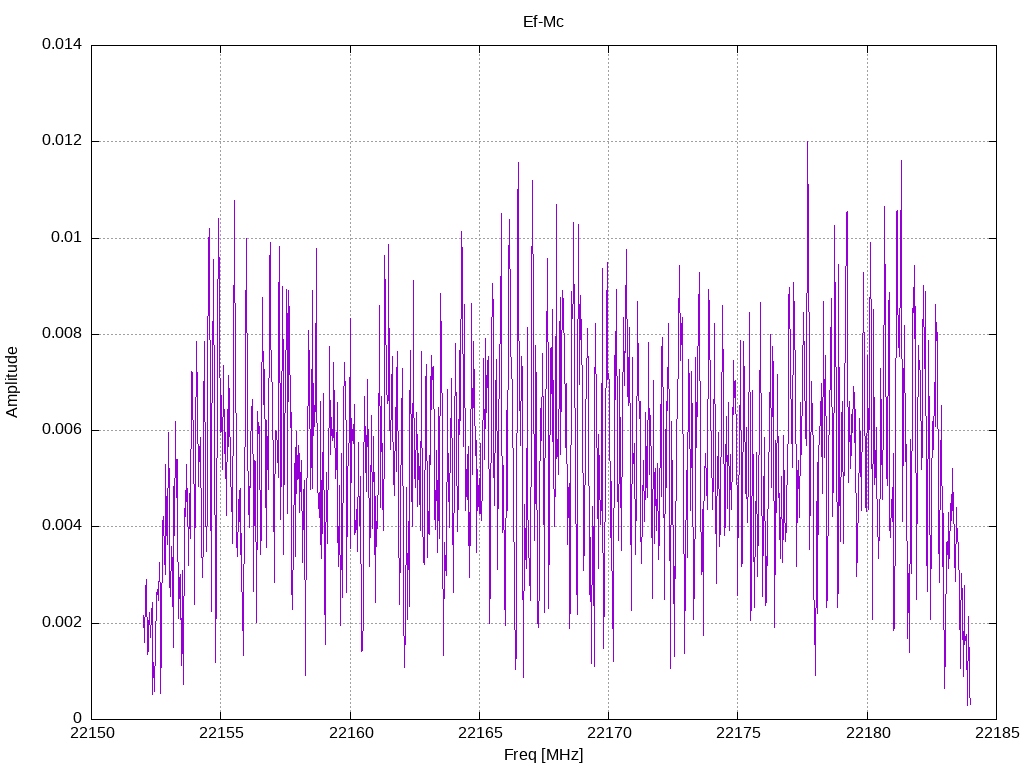Click the 'Amplitude' y-axis label
1024x768 pixels.
(x=12, y=382)
